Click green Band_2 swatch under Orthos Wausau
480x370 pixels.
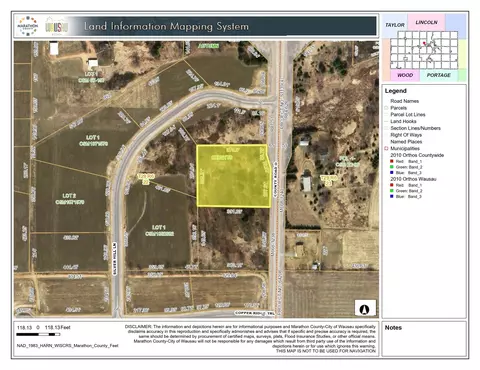pyautogui.click(x=392, y=191)
